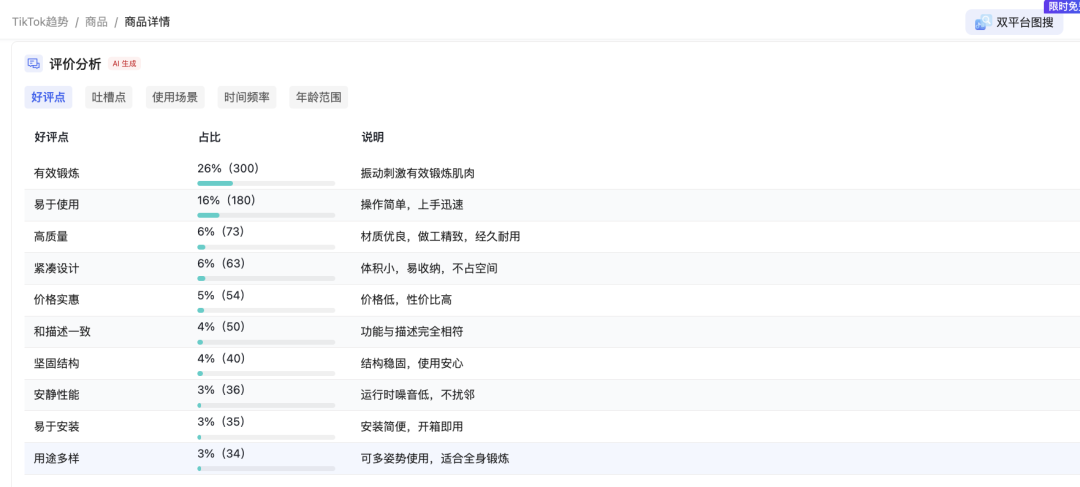Select the 好评点 tab
The height and width of the screenshot is (487, 1080).
click(48, 97)
